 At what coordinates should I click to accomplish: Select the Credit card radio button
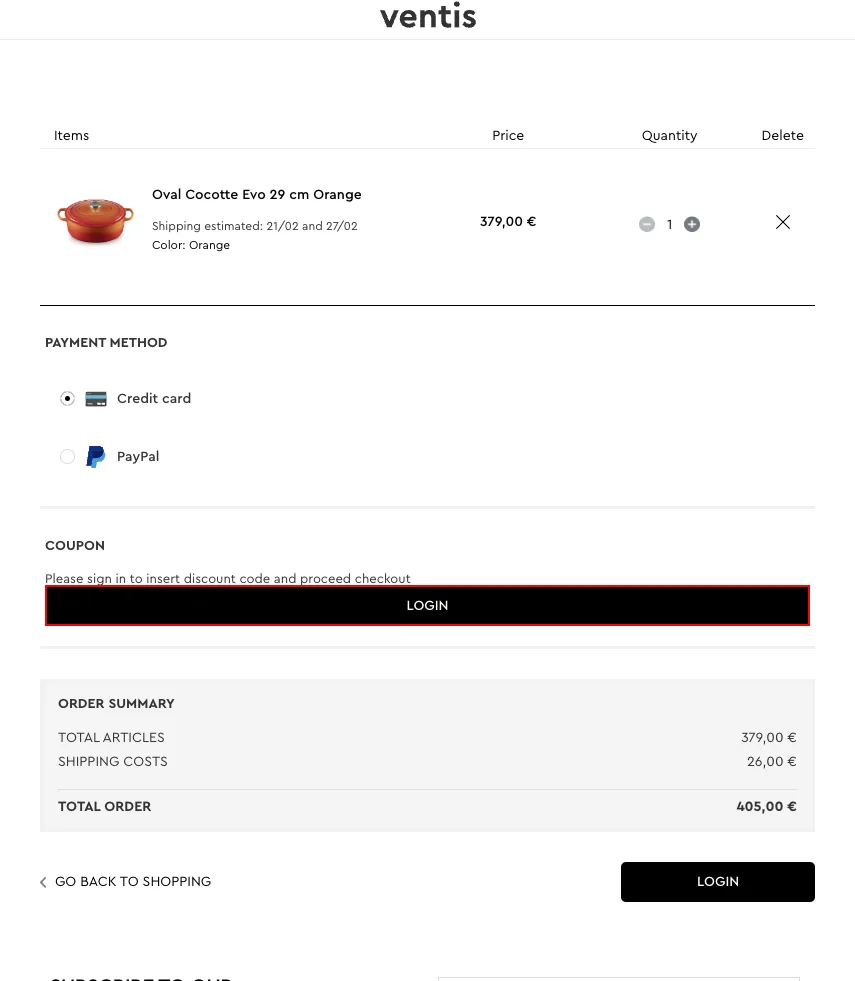pos(67,398)
